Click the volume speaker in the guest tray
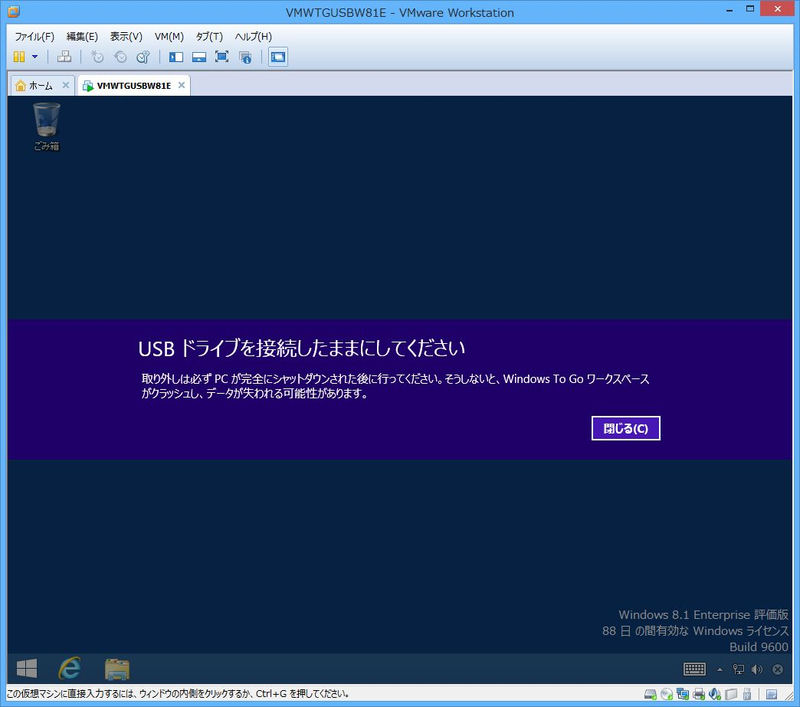 [757, 669]
